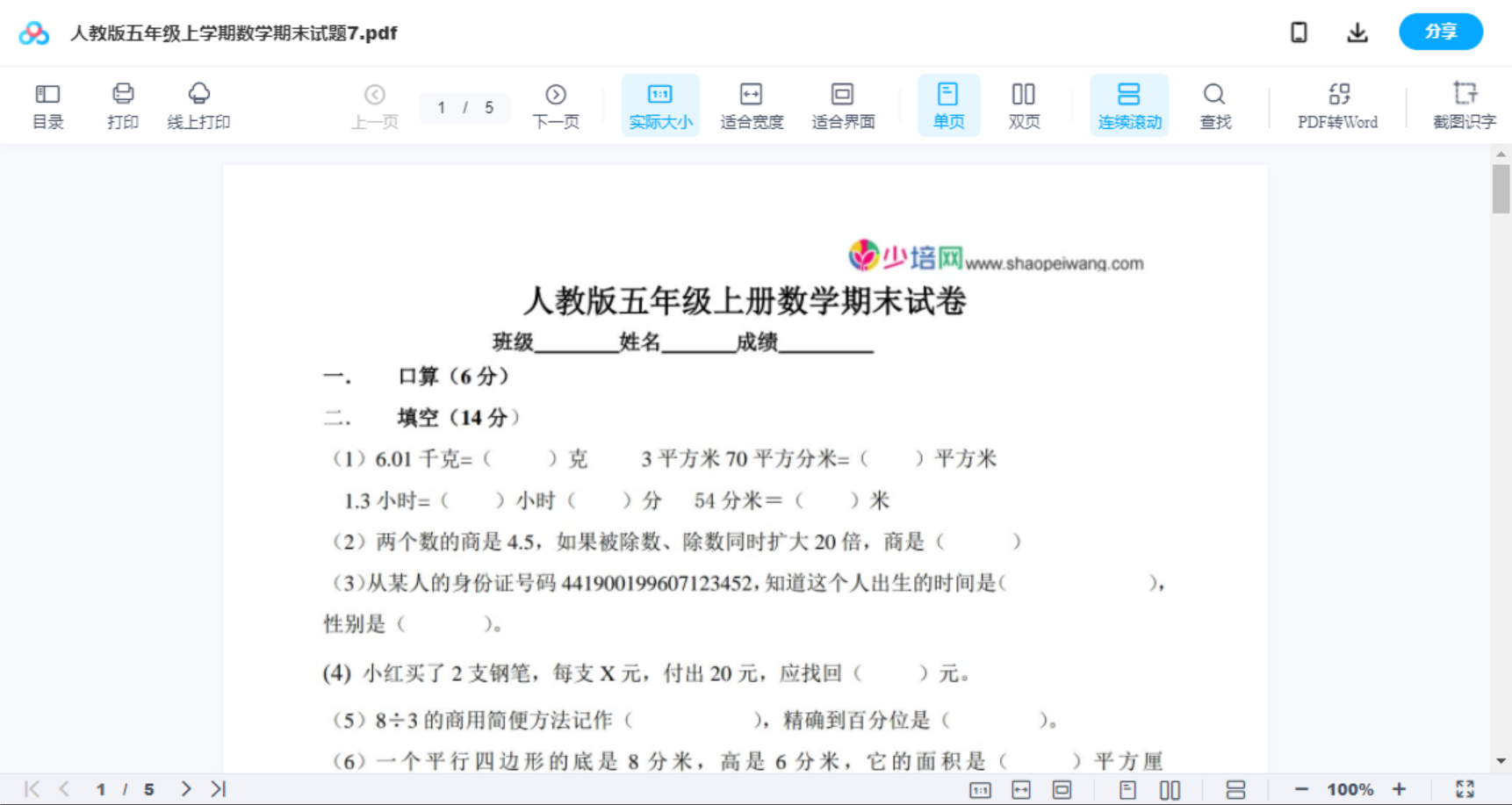Select 适合宽度 fit-to-width zoom

coord(752,104)
